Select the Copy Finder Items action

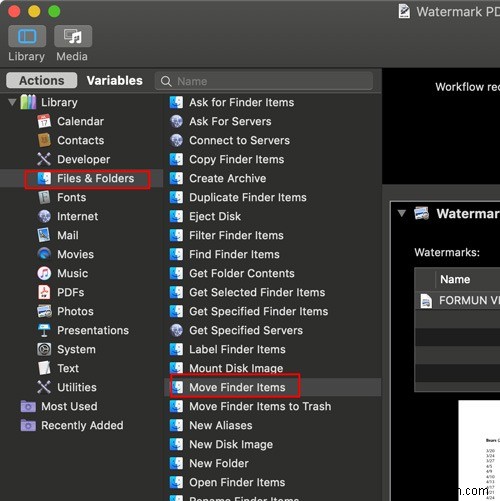coord(237,159)
